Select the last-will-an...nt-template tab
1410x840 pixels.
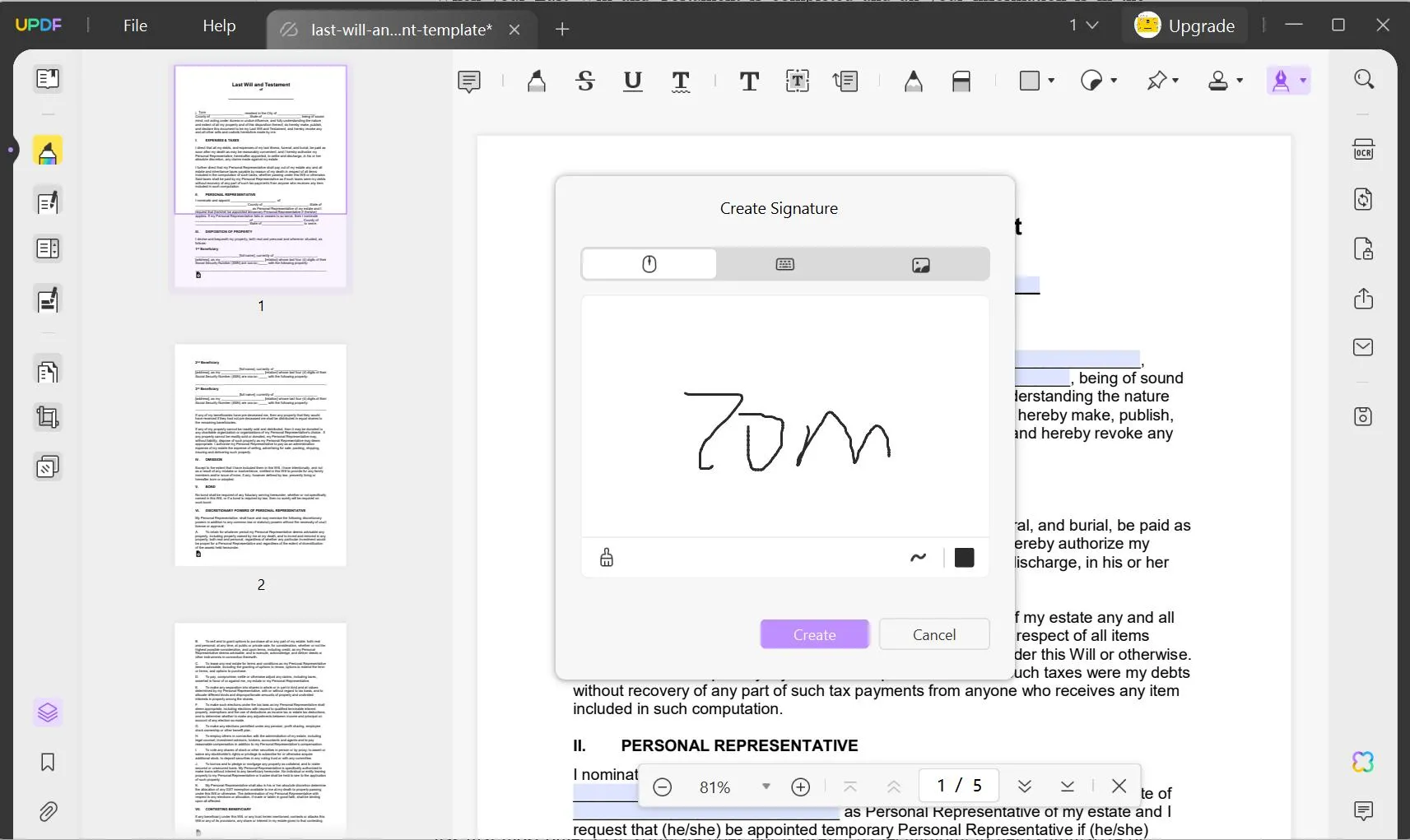402,30
